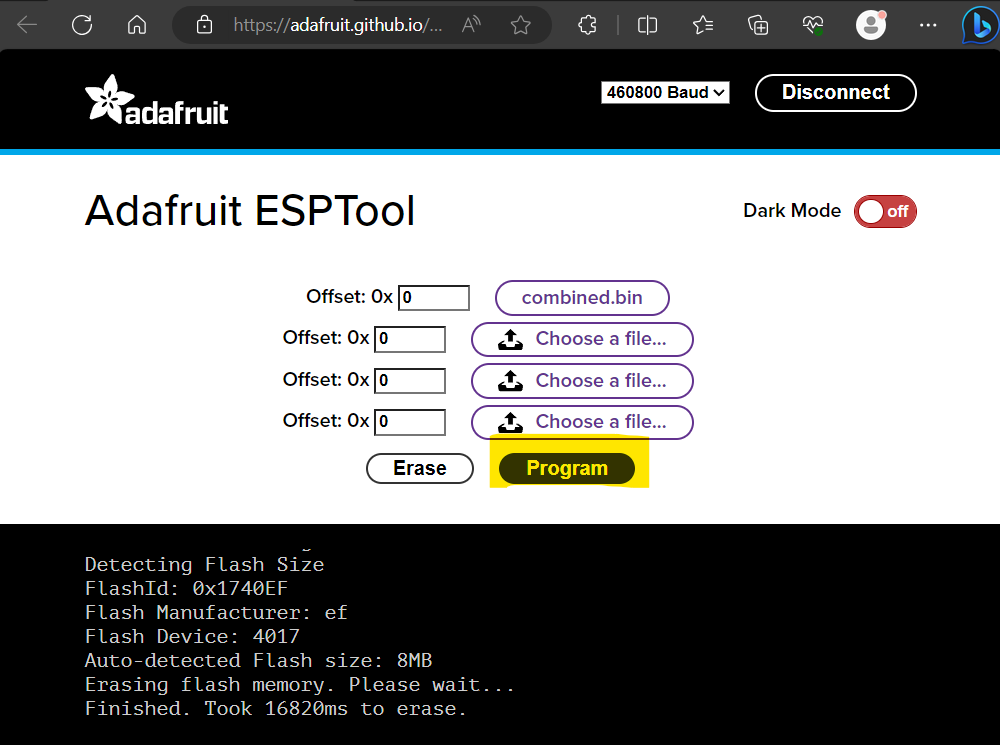Click the adafruit.github.io address bar URL
The height and width of the screenshot is (748, 1000).
[x=337, y=25]
